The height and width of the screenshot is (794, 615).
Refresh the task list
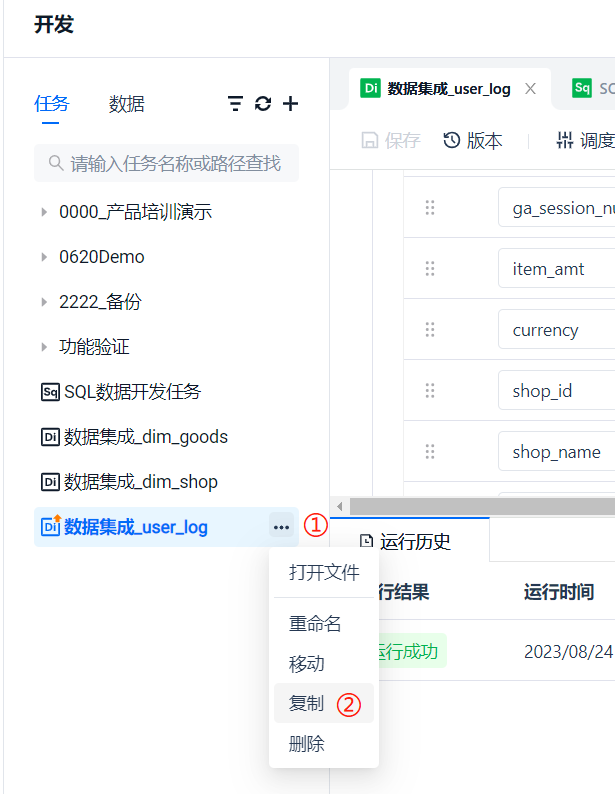(263, 104)
